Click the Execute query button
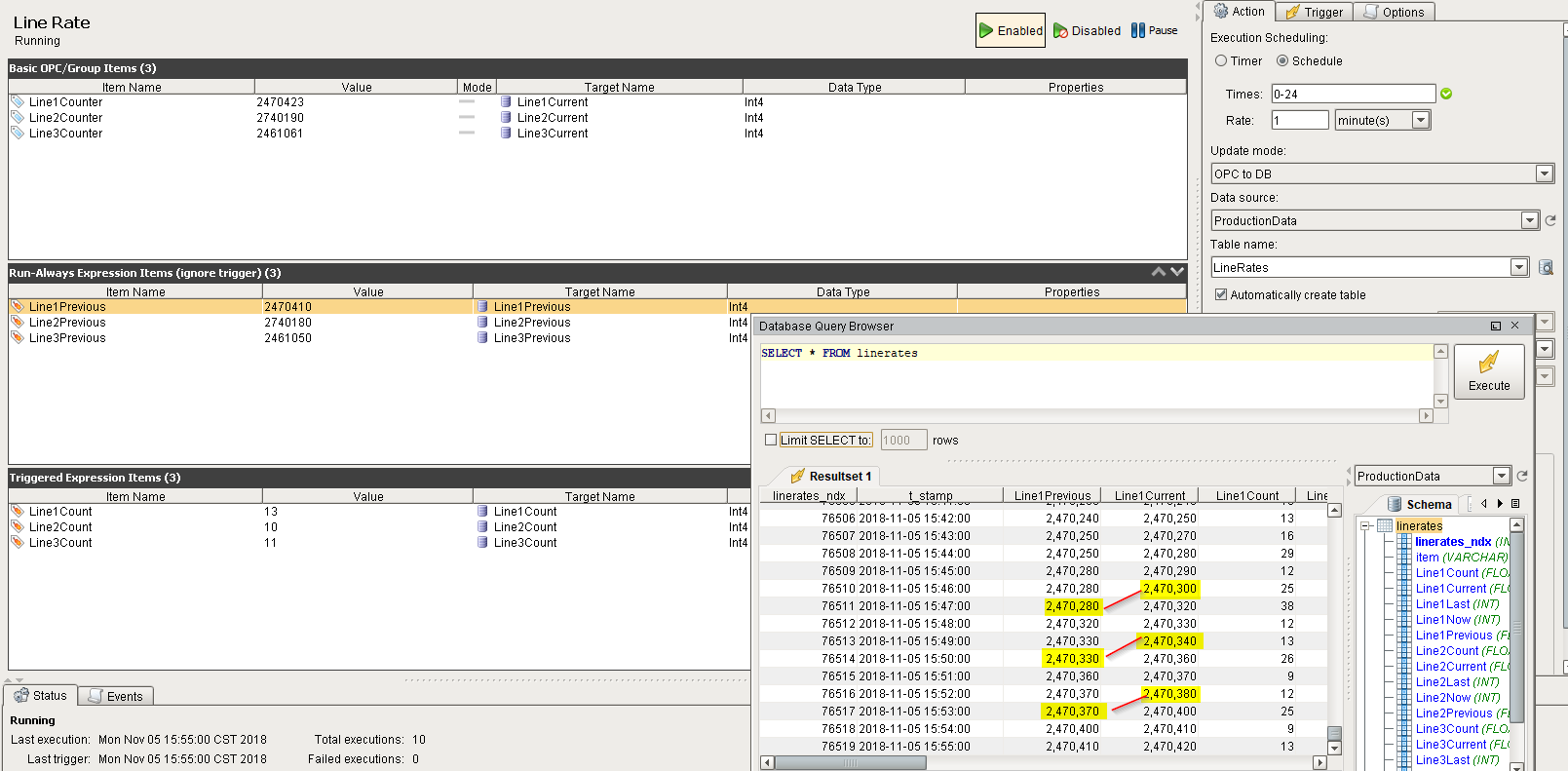This screenshot has width=1568, height=771. (x=1489, y=371)
